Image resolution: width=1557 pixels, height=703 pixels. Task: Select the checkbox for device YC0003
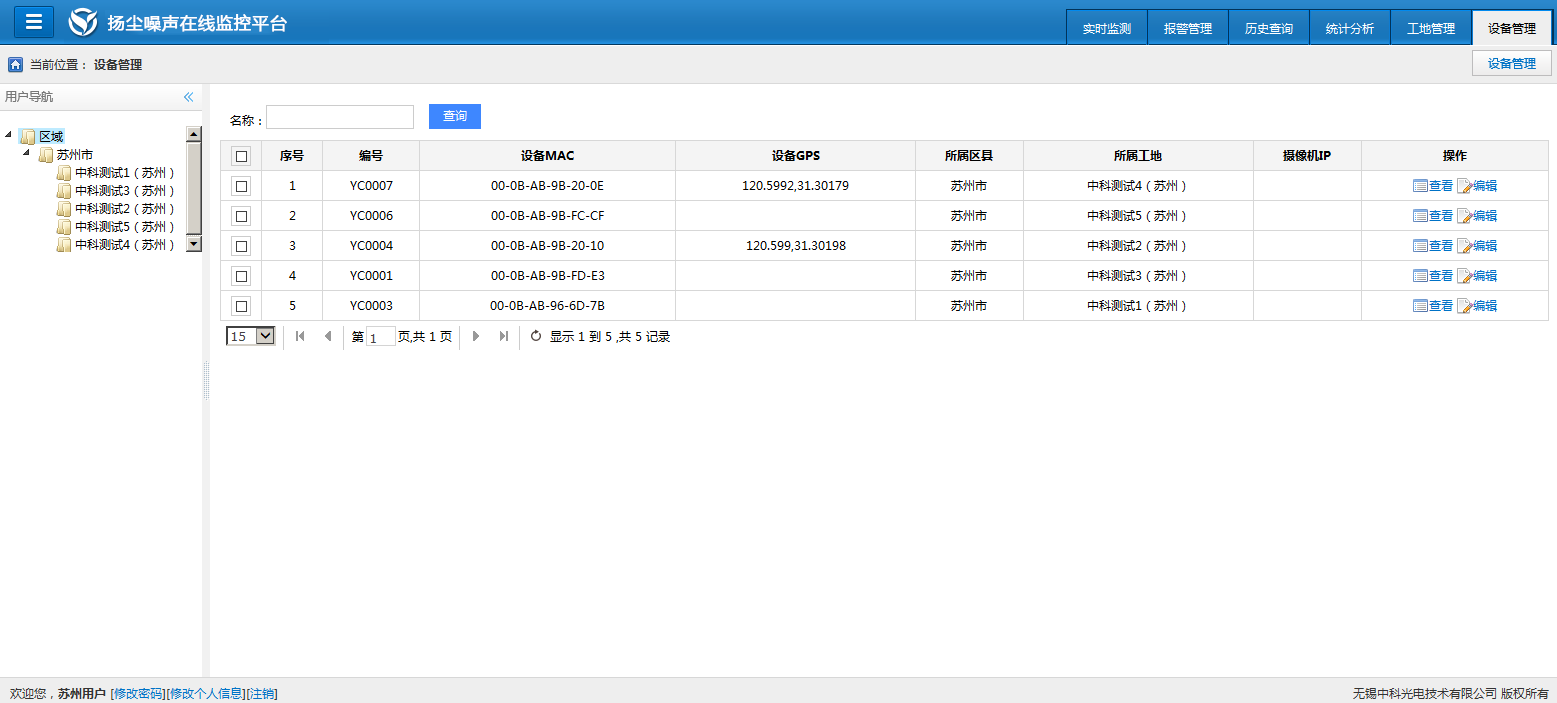[241, 306]
